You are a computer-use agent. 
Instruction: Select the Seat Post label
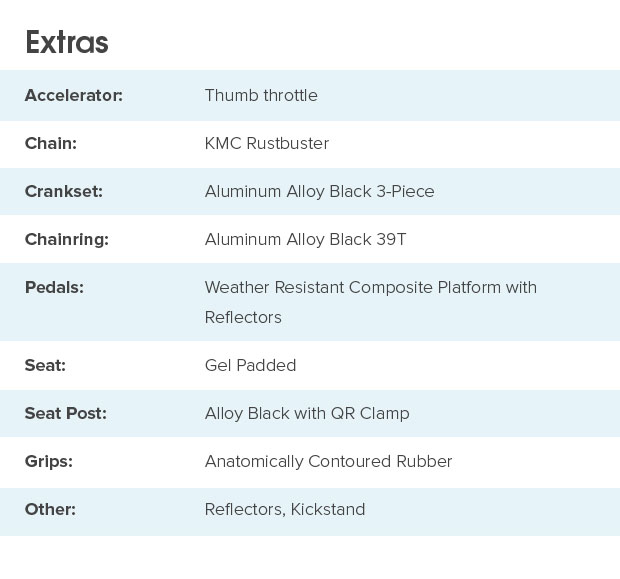pyautogui.click(x=65, y=413)
